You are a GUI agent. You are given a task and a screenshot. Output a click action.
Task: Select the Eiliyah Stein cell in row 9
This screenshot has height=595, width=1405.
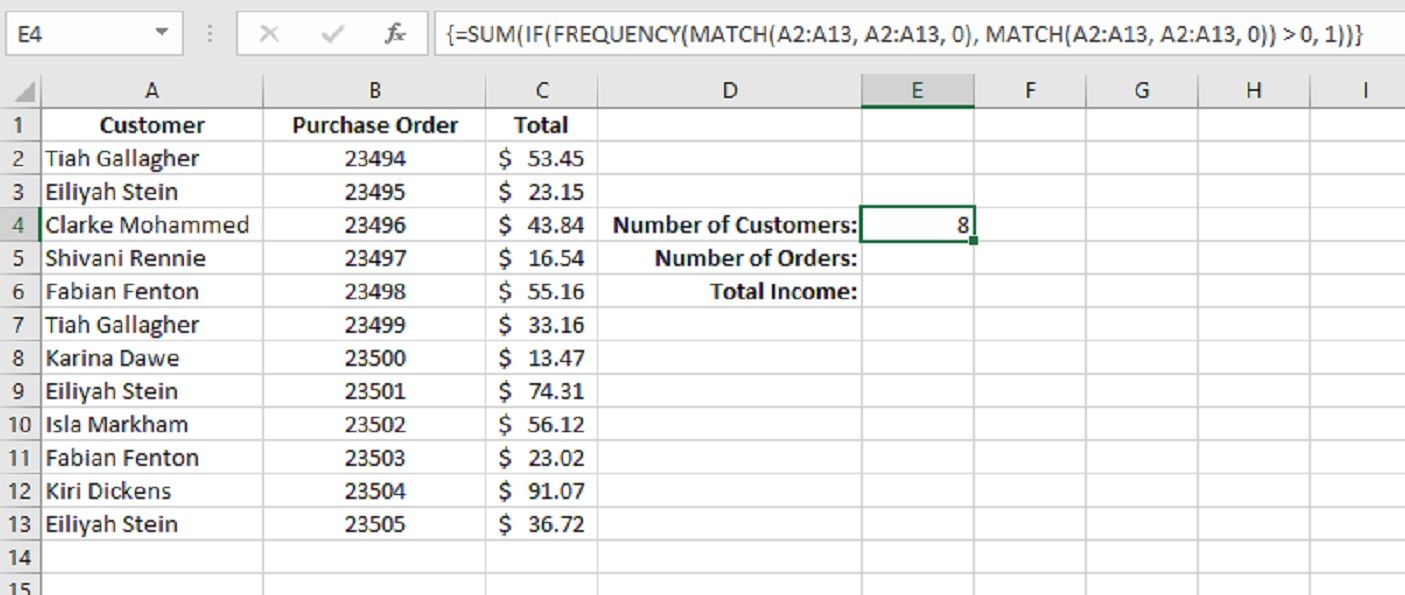152,391
